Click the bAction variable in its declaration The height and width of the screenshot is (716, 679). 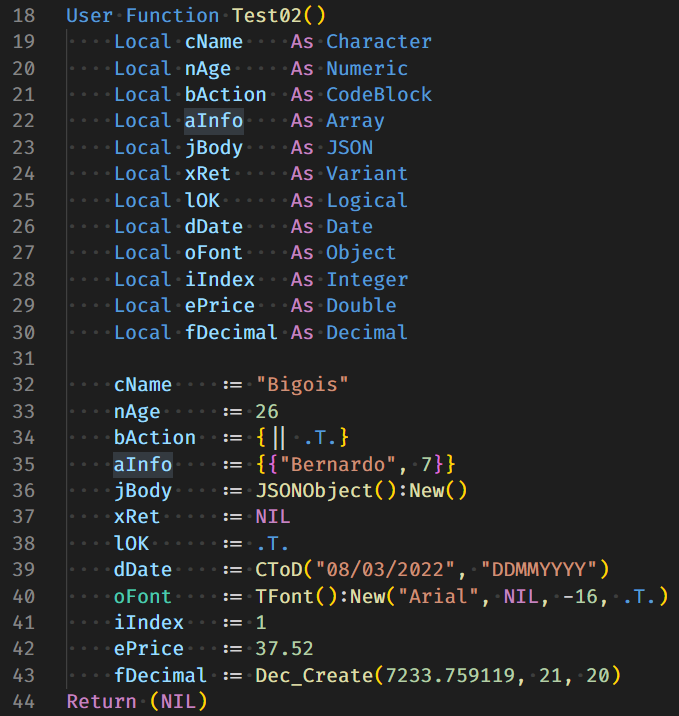pyautogui.click(x=226, y=95)
